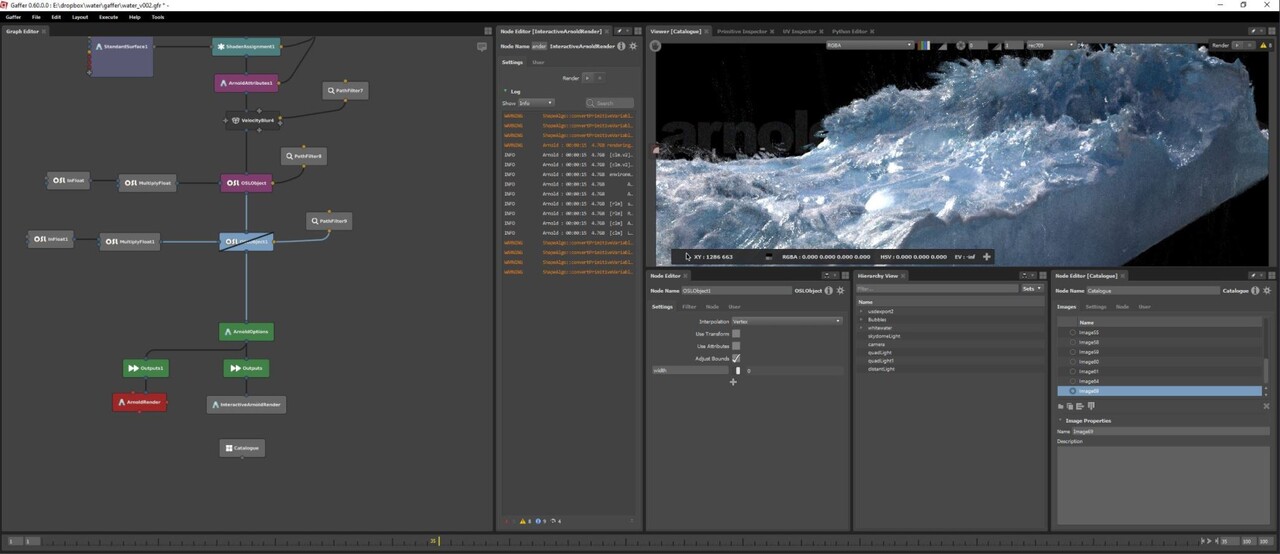Click the annotation icon in Graph Editor corner
This screenshot has height=554, width=1280.
click(x=482, y=46)
